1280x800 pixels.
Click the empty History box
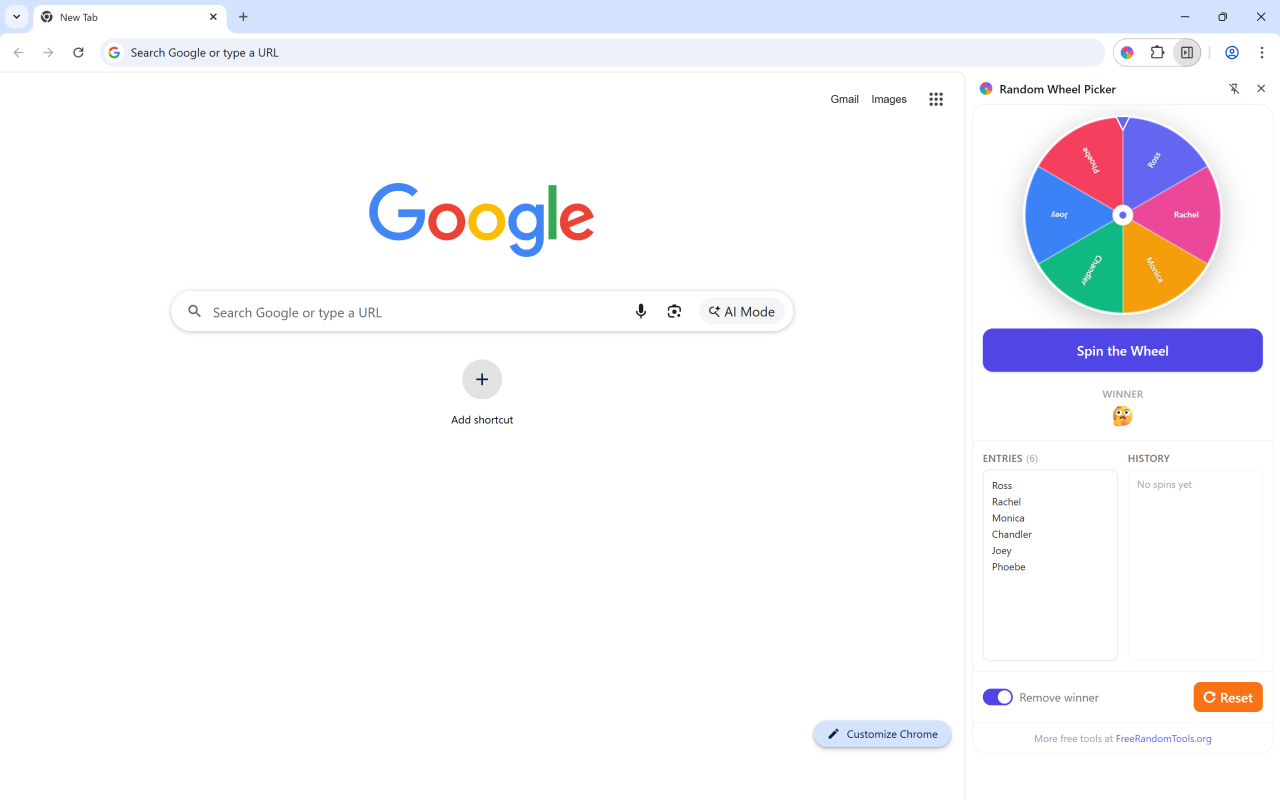coord(1195,565)
